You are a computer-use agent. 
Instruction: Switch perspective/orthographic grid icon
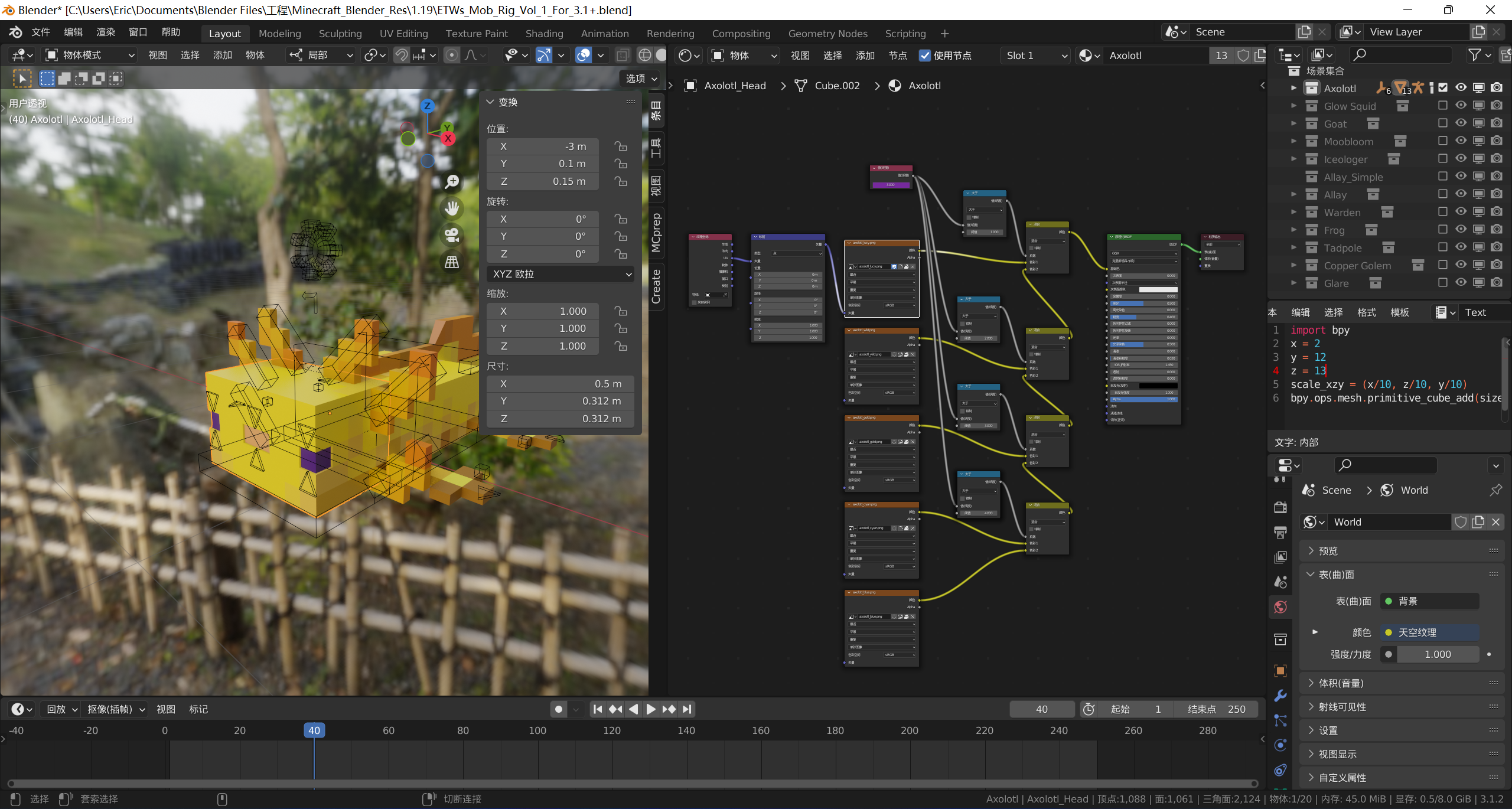click(452, 262)
